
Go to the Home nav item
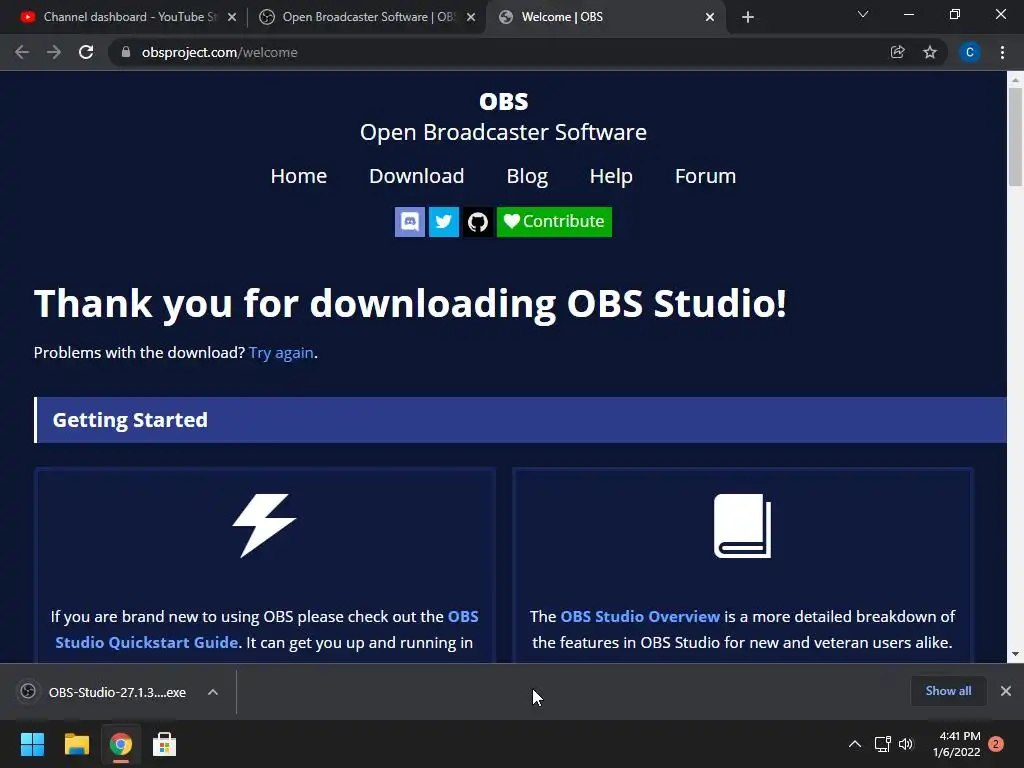coord(298,176)
